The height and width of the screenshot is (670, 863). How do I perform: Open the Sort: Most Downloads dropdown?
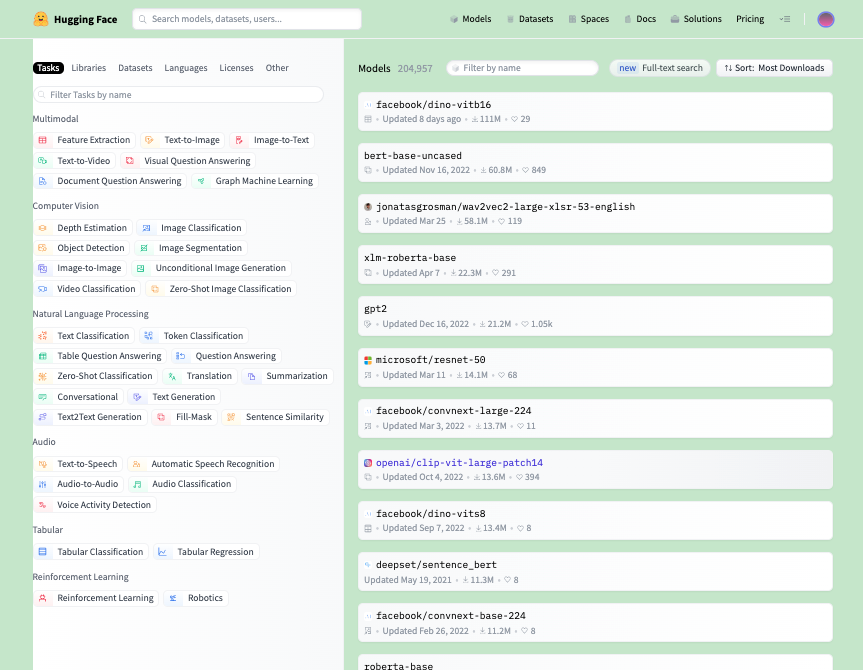[x=774, y=68]
